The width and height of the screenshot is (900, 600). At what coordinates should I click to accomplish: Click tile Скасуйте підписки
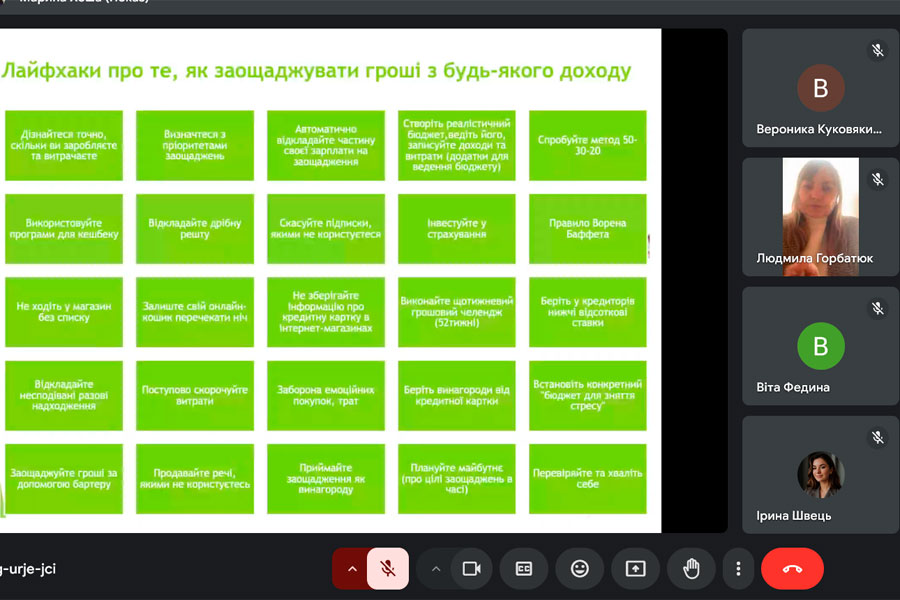click(x=325, y=229)
